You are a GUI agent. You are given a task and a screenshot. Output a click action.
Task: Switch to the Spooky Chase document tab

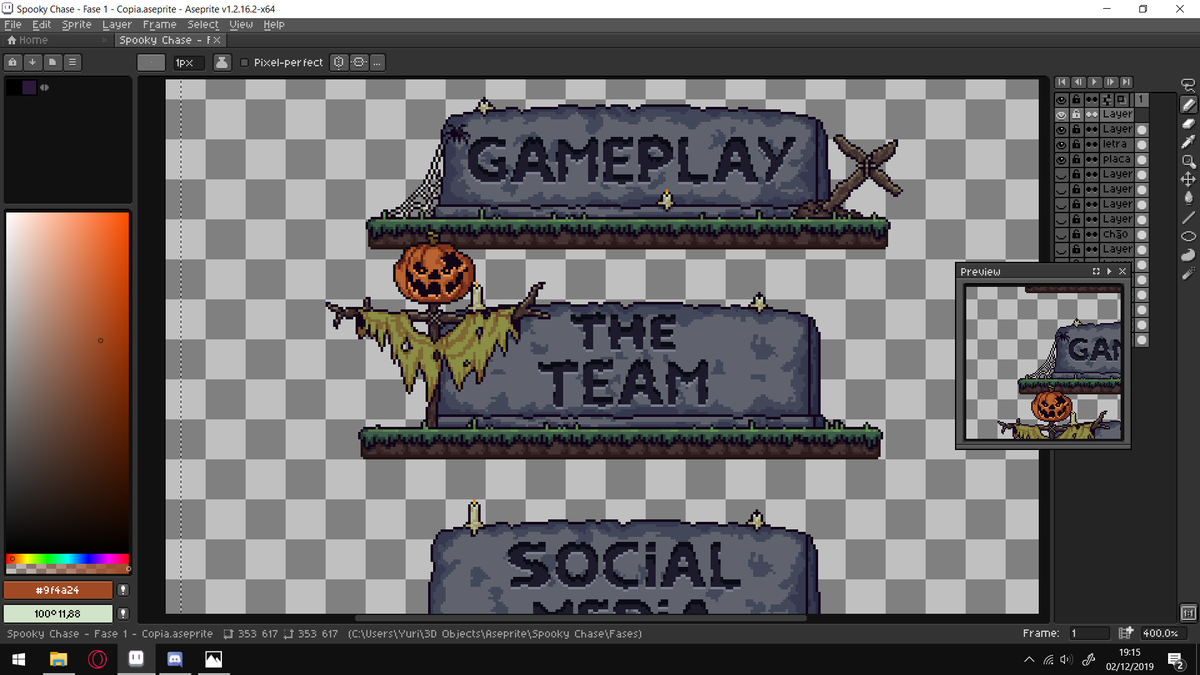170,40
